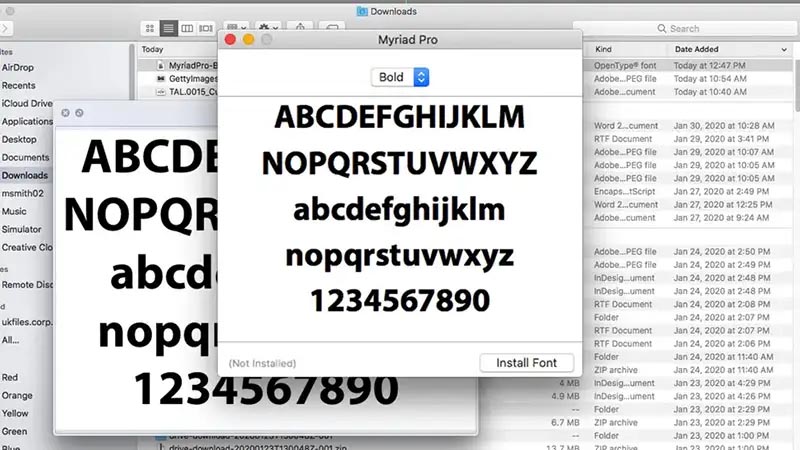The image size is (800, 450).
Task: Select the MyriadPro font file icon
Action: pyautogui.click(x=160, y=64)
